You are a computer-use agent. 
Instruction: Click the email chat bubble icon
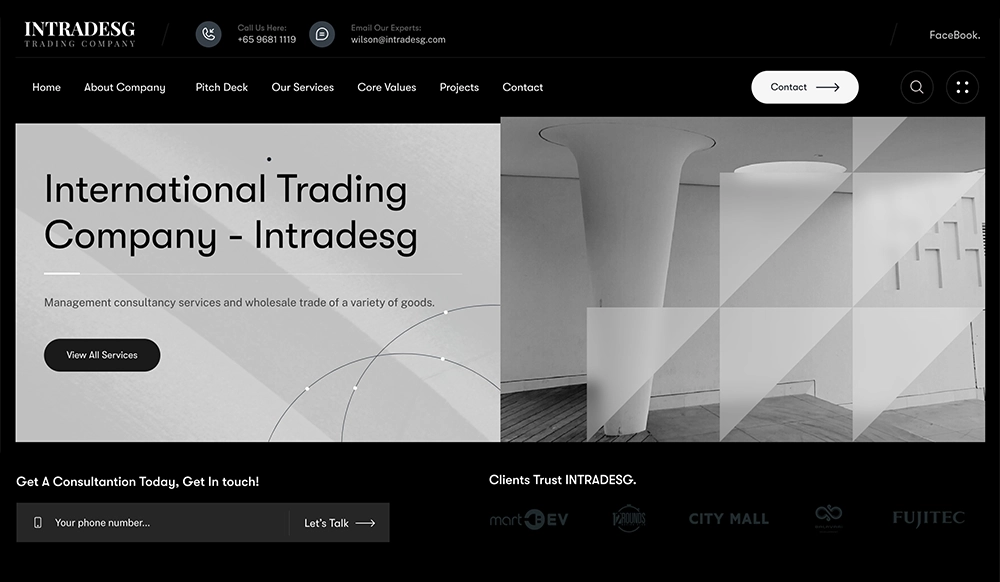pyautogui.click(x=322, y=34)
